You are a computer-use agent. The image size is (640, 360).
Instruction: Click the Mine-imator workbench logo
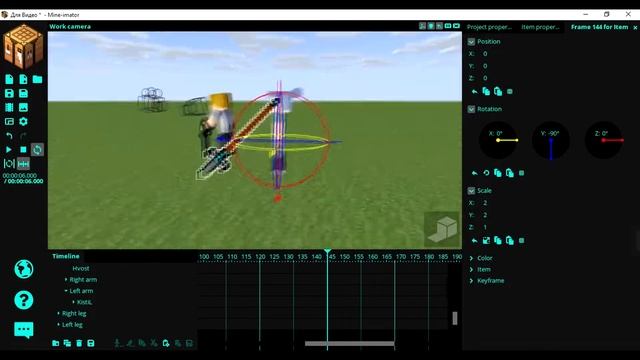(x=23, y=46)
